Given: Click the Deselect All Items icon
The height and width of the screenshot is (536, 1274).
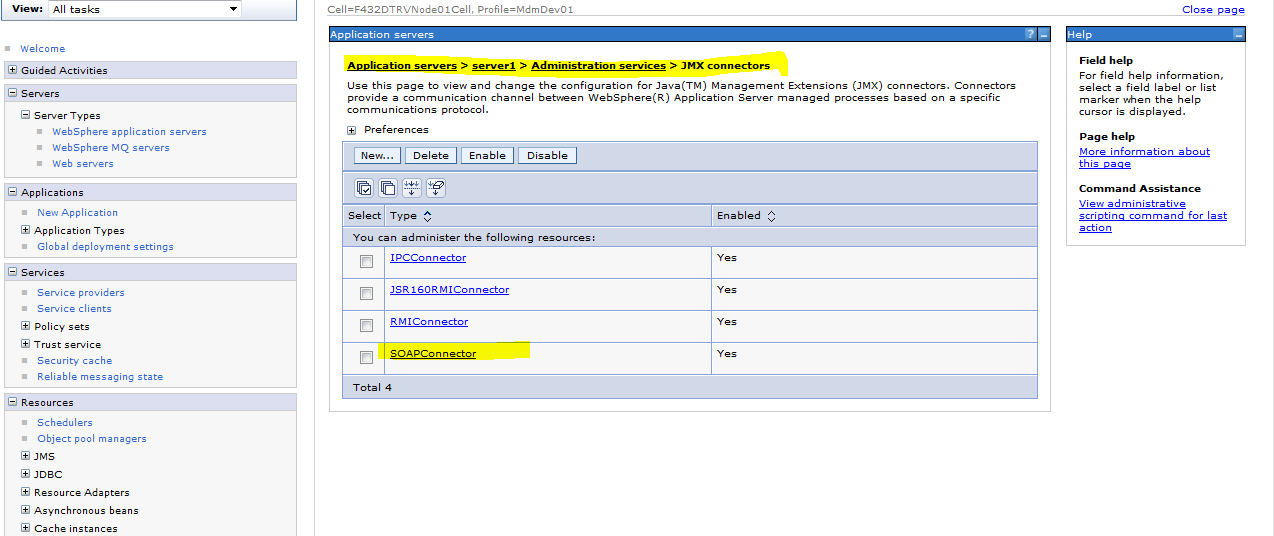Looking at the screenshot, I should pyautogui.click(x=388, y=187).
